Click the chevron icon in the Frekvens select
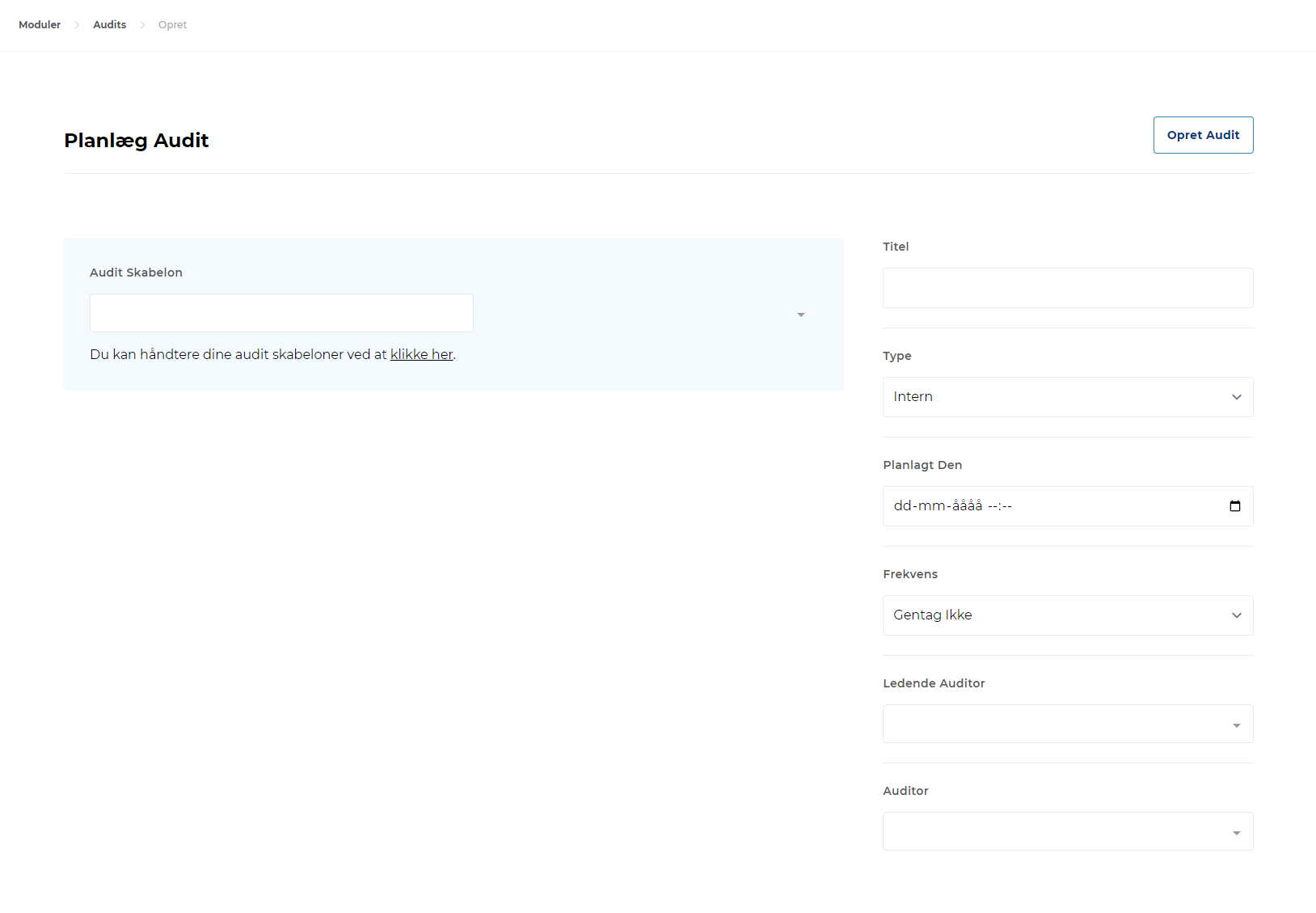This screenshot has height=913, width=1316. coord(1236,615)
